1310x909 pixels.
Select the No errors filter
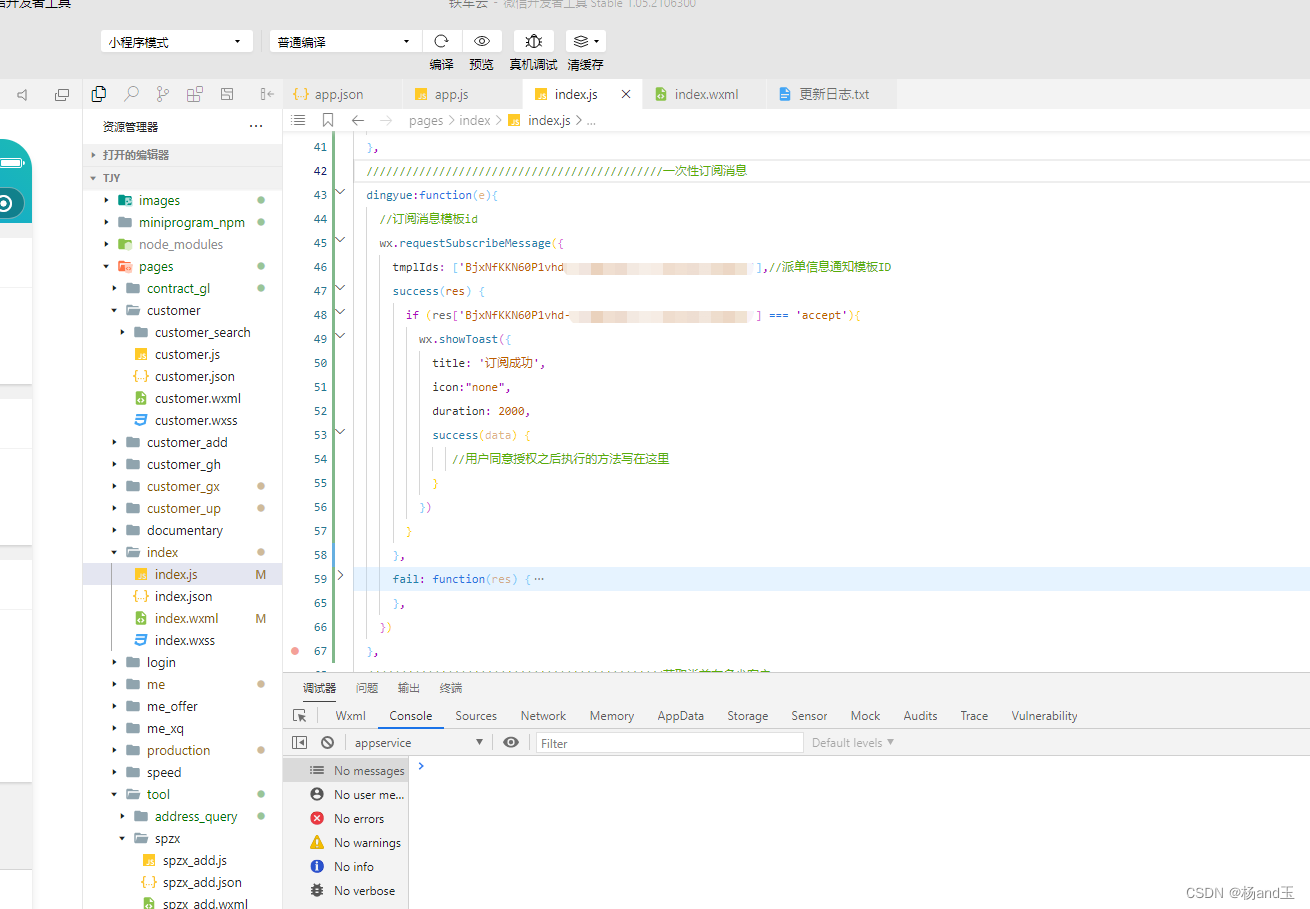(x=346, y=818)
